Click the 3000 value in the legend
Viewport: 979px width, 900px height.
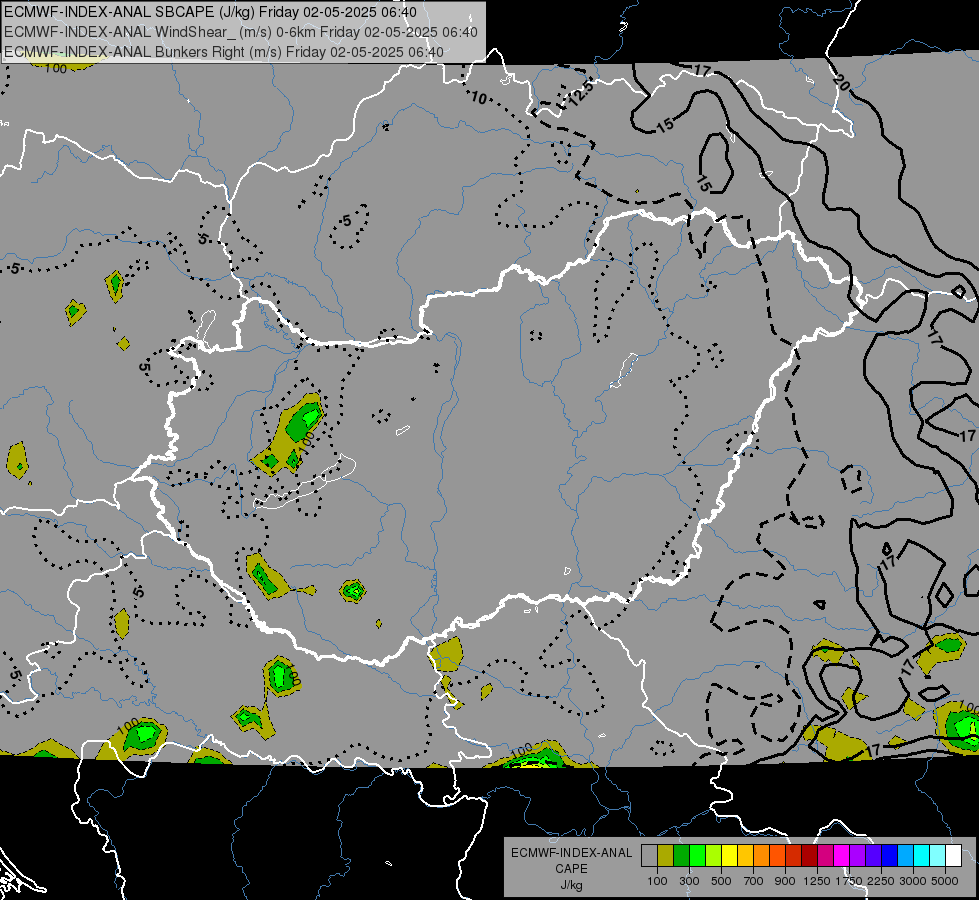pos(913,881)
